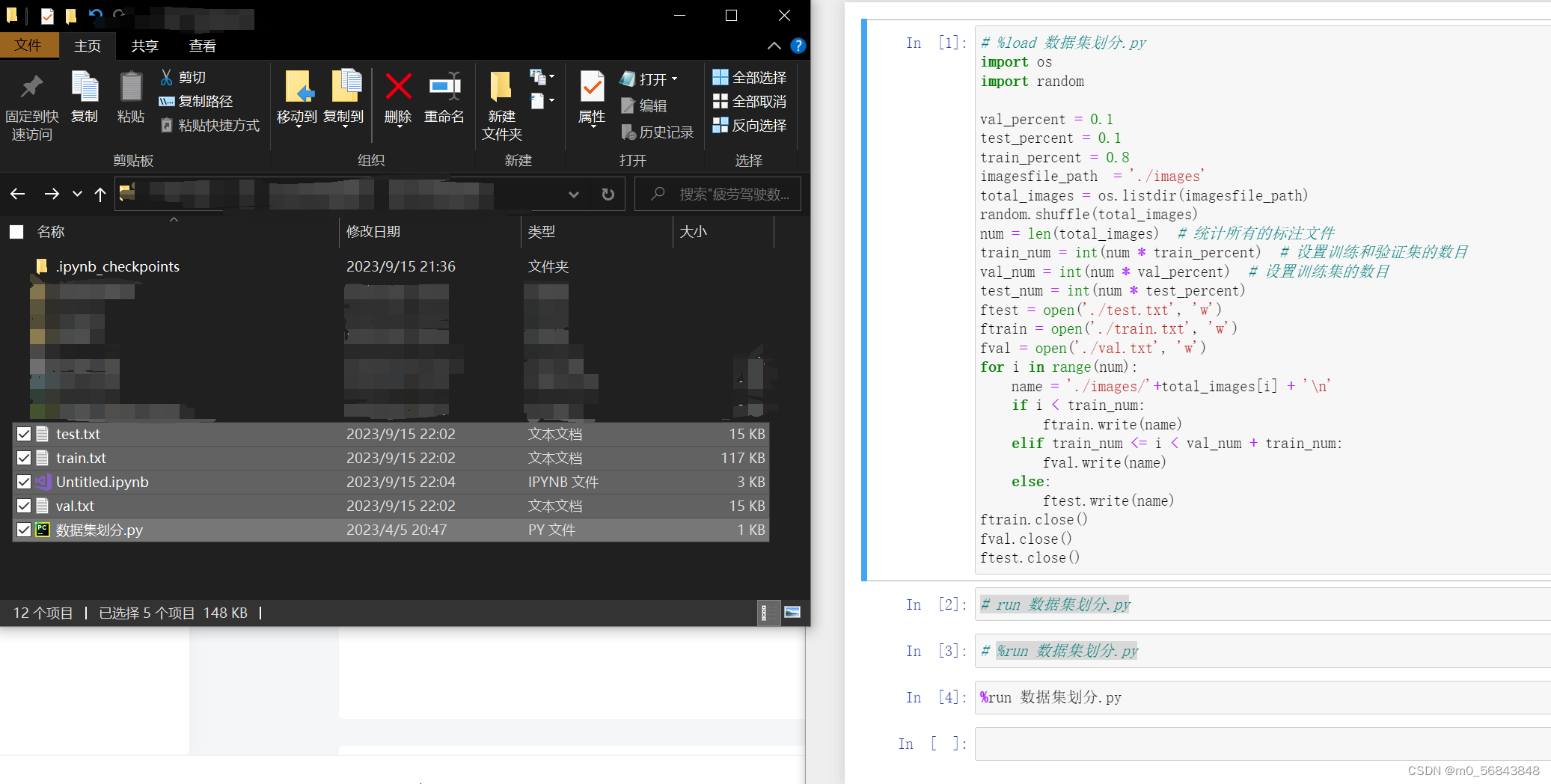The width and height of the screenshot is (1551, 784).
Task: Open the Move to menu
Action: click(x=297, y=99)
